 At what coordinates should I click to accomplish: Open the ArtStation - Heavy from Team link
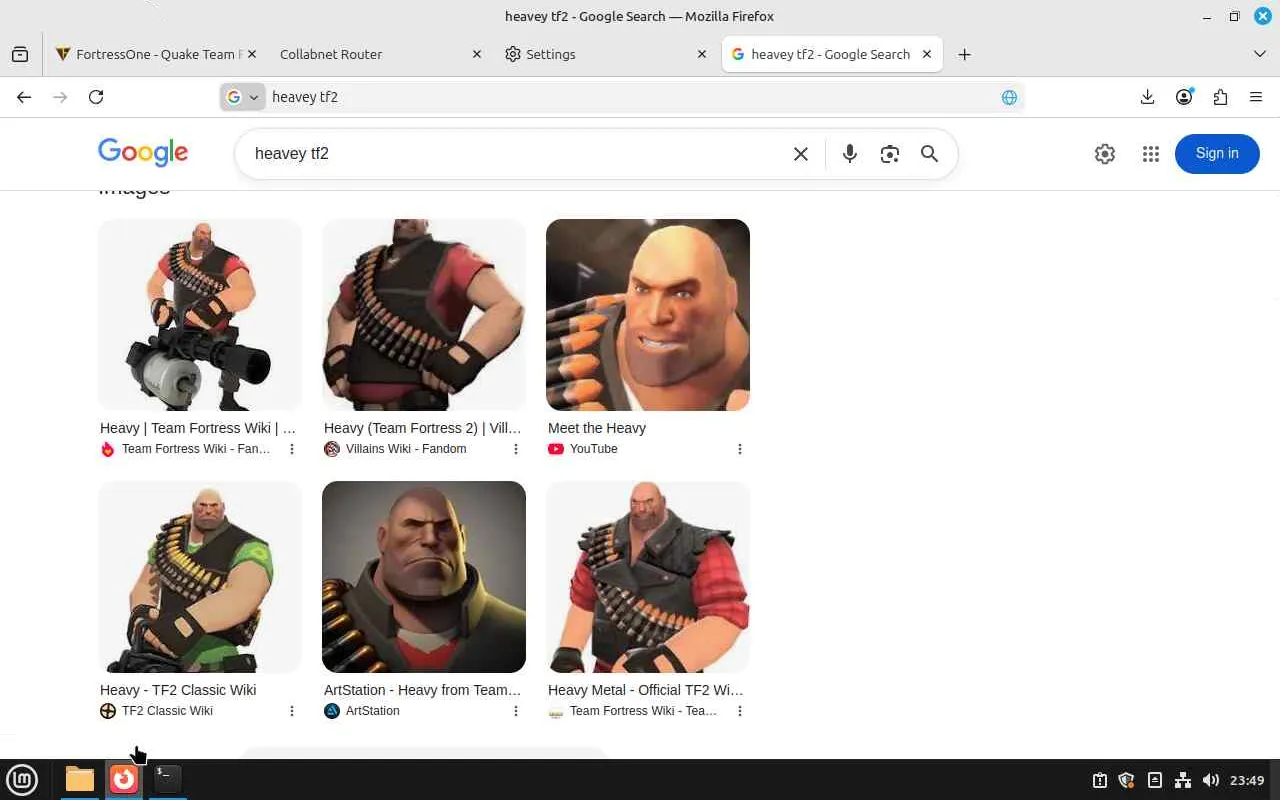coord(422,690)
